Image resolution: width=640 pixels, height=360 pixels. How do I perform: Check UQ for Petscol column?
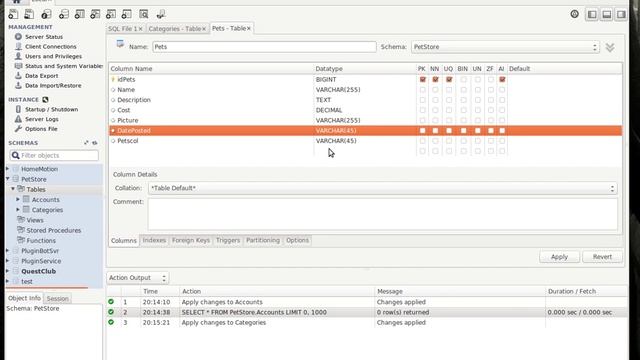pyautogui.click(x=449, y=141)
